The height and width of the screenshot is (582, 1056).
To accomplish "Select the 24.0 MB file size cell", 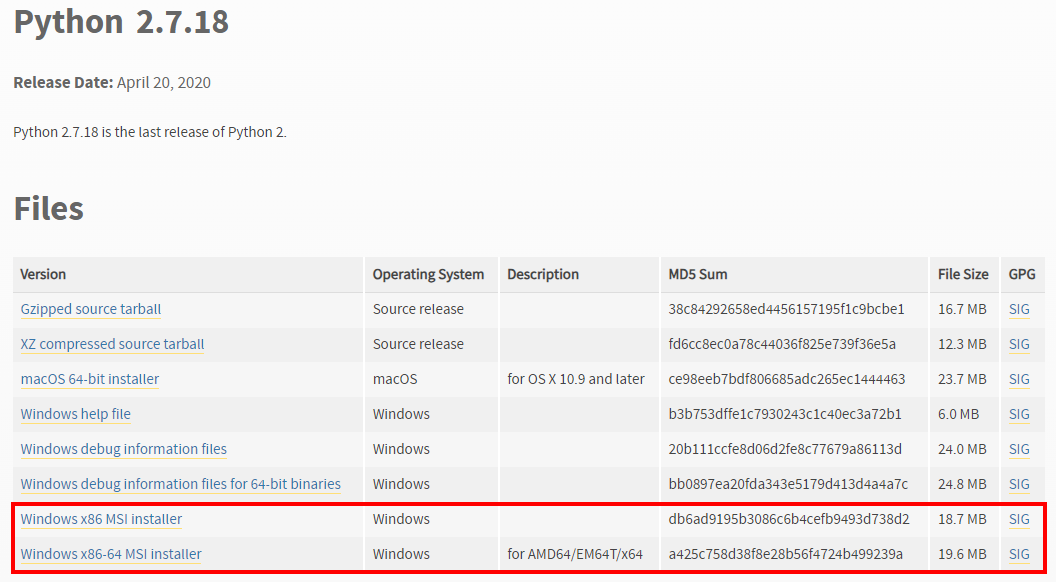I will 962,449.
